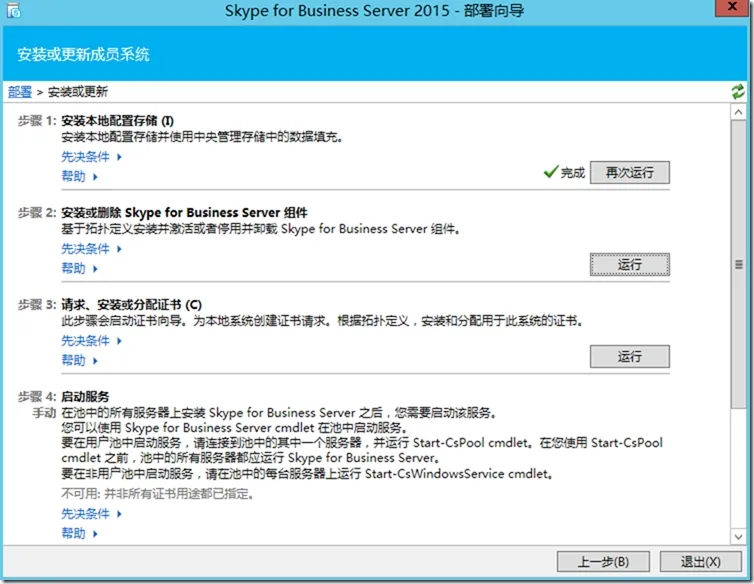The image size is (754, 584).
Task: Run step 2 component installation
Action: (629, 264)
